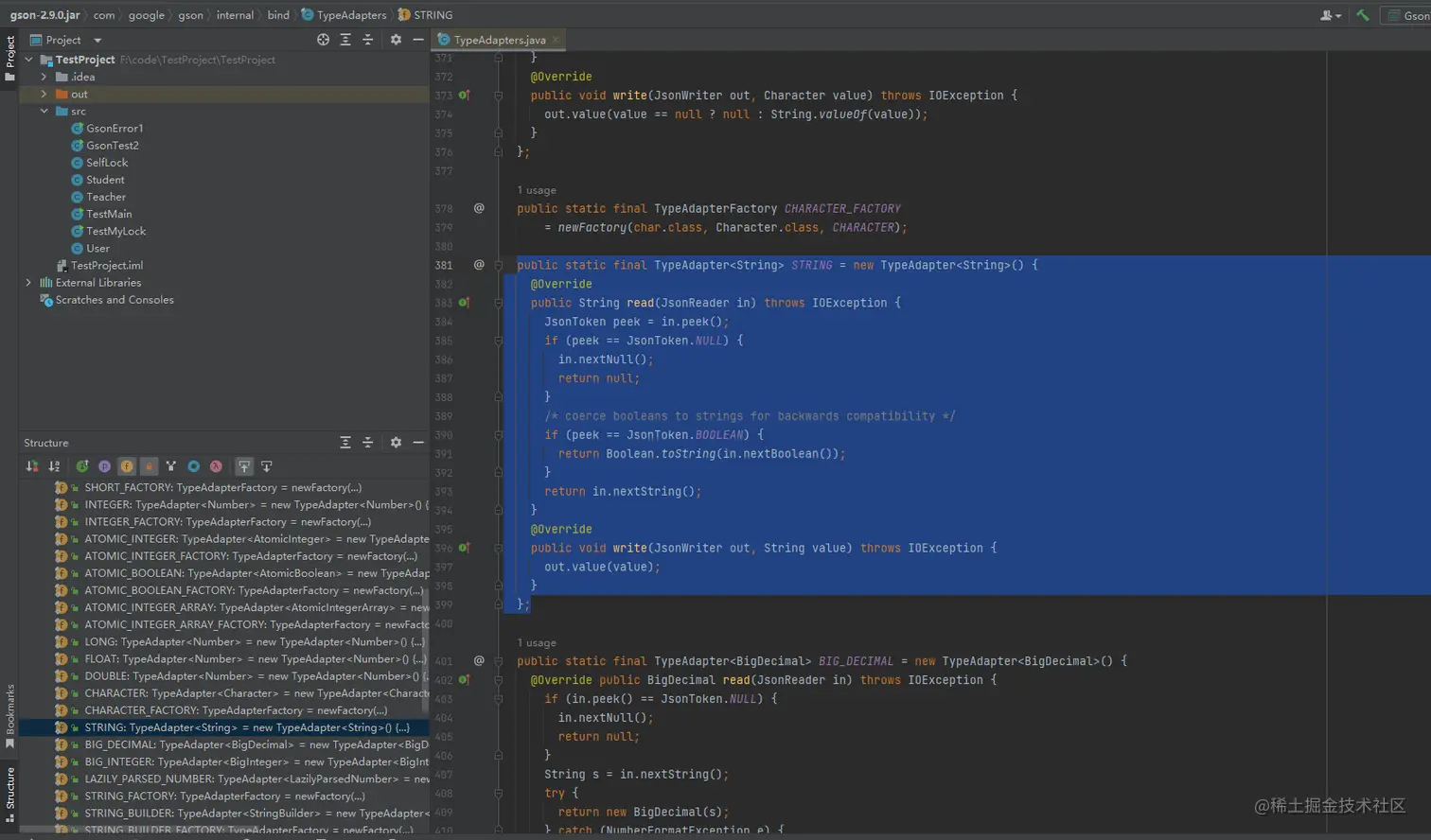Image resolution: width=1431 pixels, height=840 pixels.
Task: Click TypeAdapters in the breadcrumb bar
Action: (x=344, y=15)
